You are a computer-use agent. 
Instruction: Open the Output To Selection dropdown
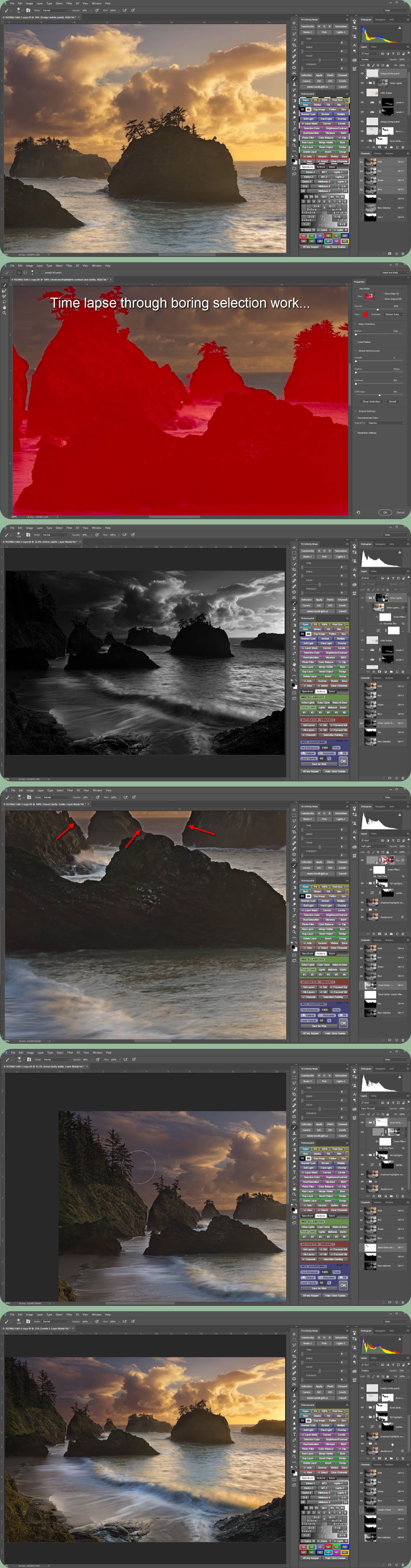[385, 423]
